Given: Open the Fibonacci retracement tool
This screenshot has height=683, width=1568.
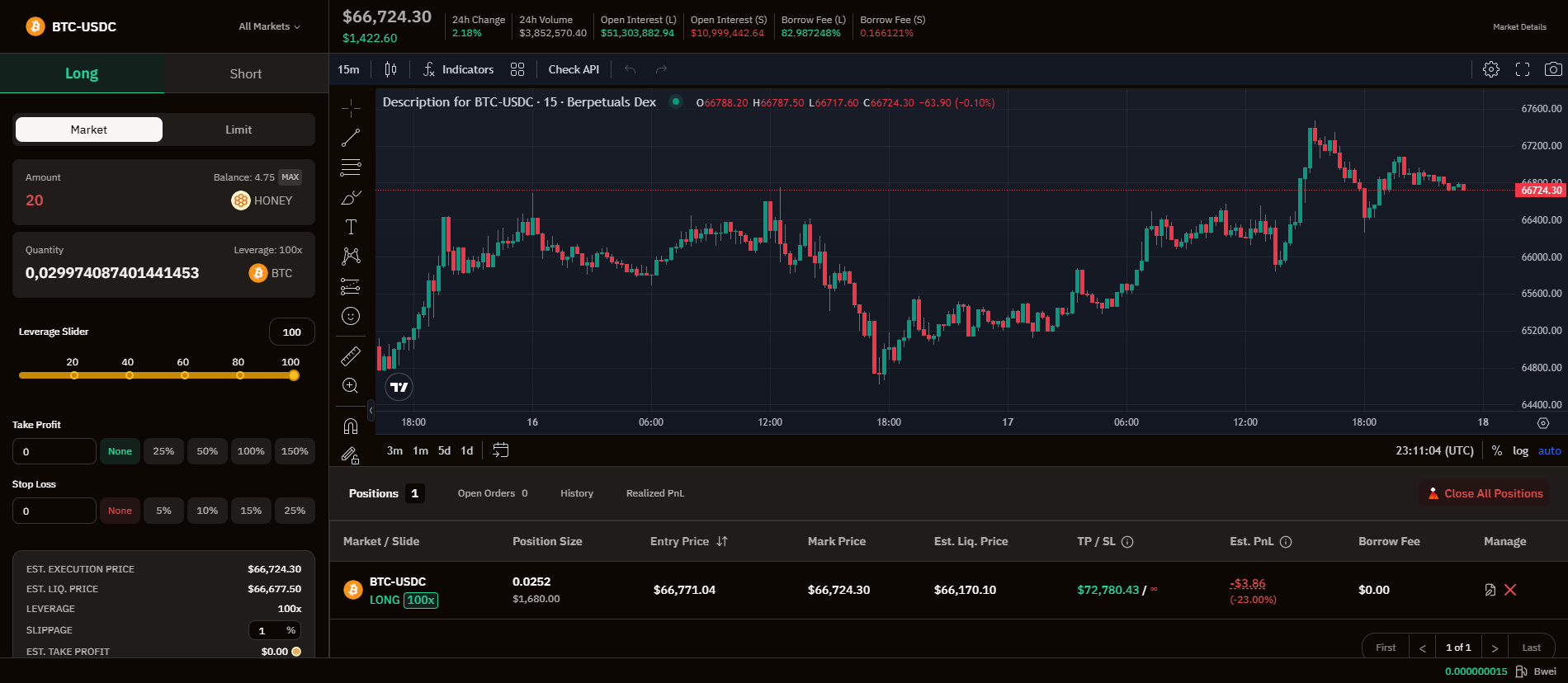Looking at the screenshot, I should coord(351,167).
